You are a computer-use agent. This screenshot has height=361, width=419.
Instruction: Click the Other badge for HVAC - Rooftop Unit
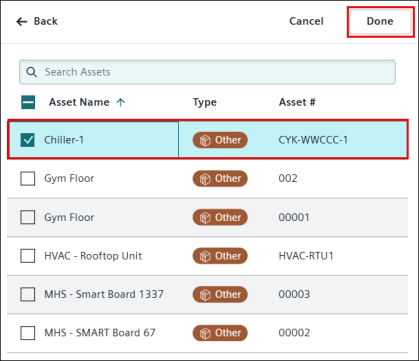click(x=220, y=256)
